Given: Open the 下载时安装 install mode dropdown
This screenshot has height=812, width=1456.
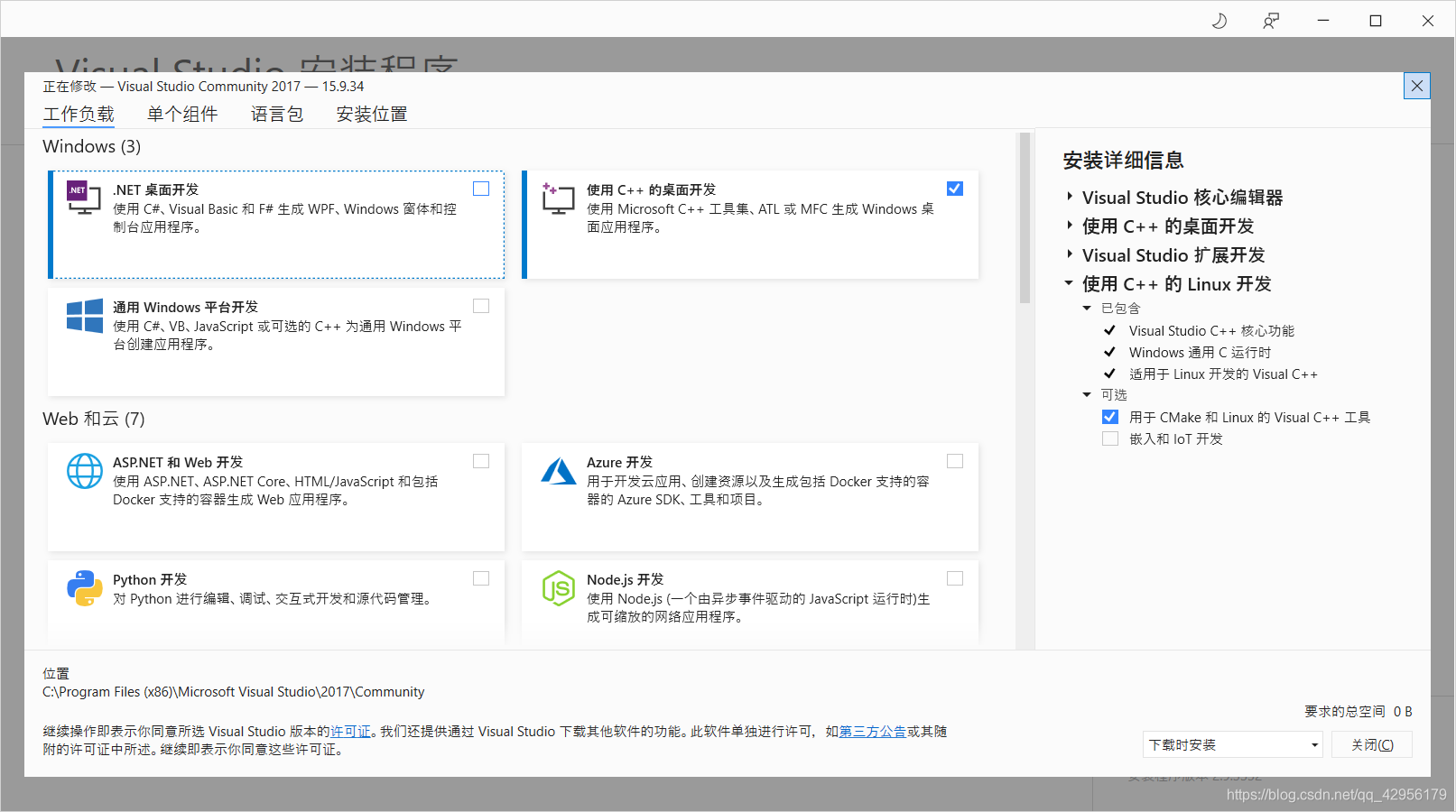Looking at the screenshot, I should [1232, 744].
